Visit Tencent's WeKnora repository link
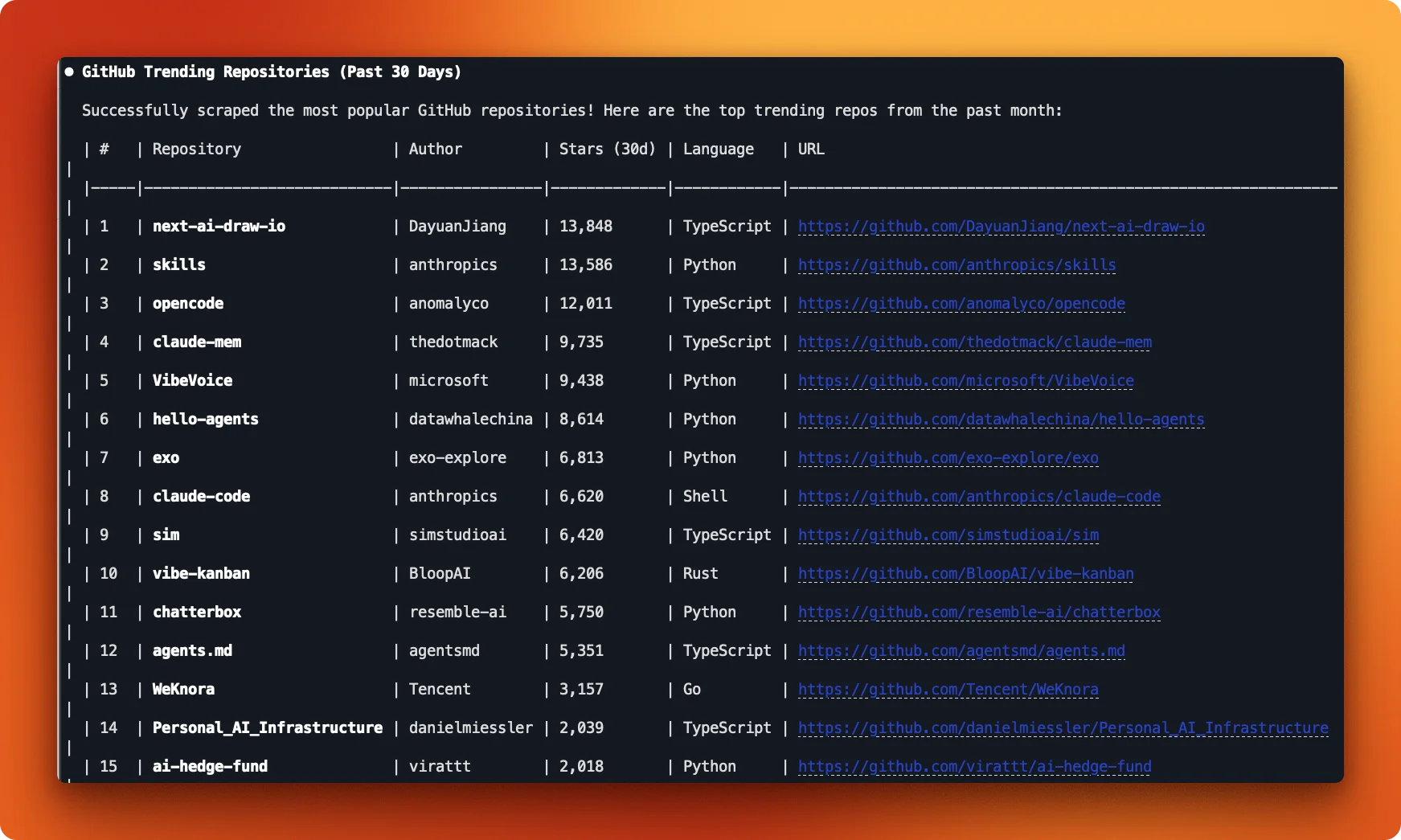This screenshot has width=1401, height=840. click(948, 689)
